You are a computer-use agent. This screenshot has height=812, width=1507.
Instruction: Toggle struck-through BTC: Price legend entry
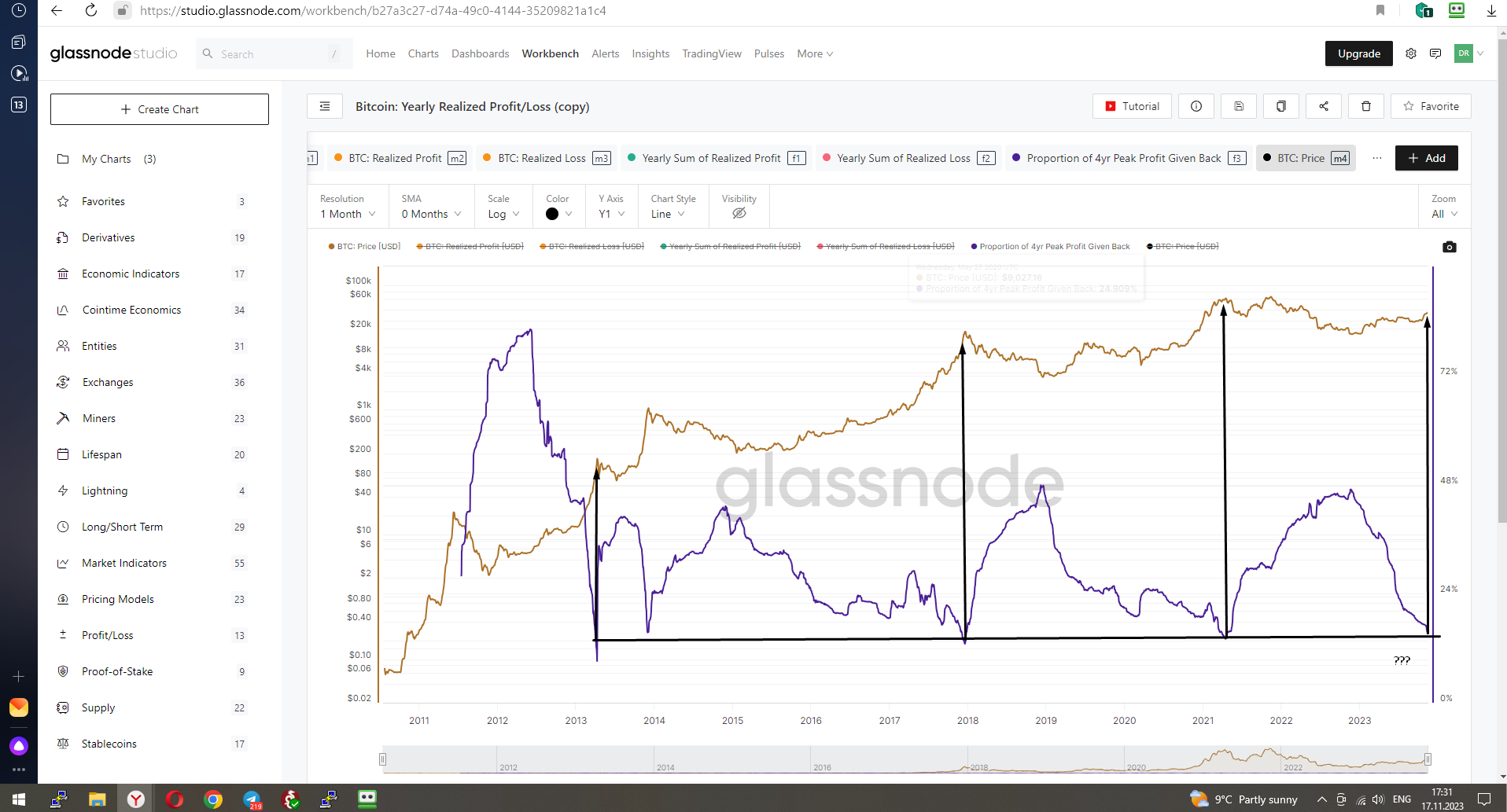(x=1182, y=246)
